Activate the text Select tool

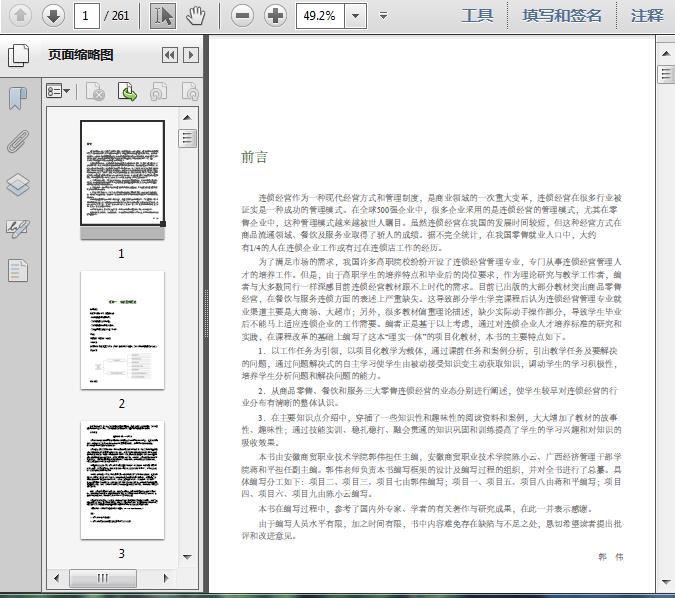point(163,16)
